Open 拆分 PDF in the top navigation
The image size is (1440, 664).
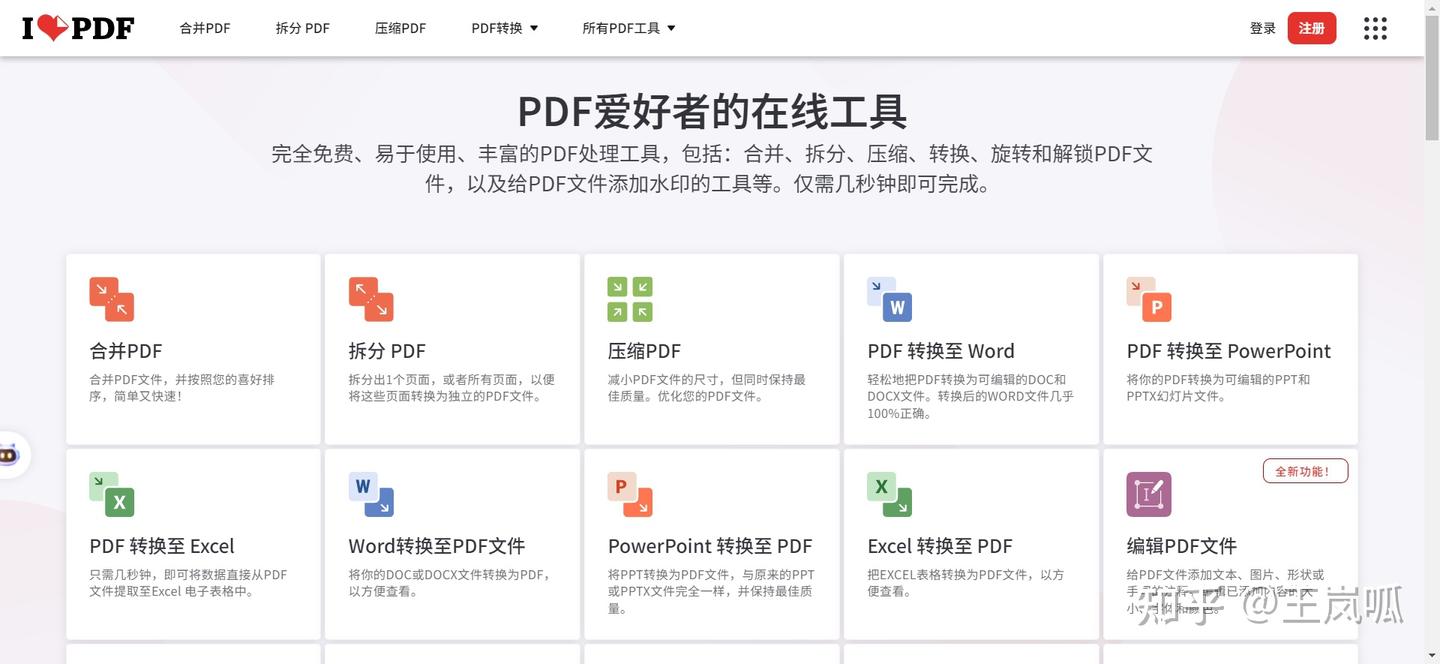click(303, 28)
